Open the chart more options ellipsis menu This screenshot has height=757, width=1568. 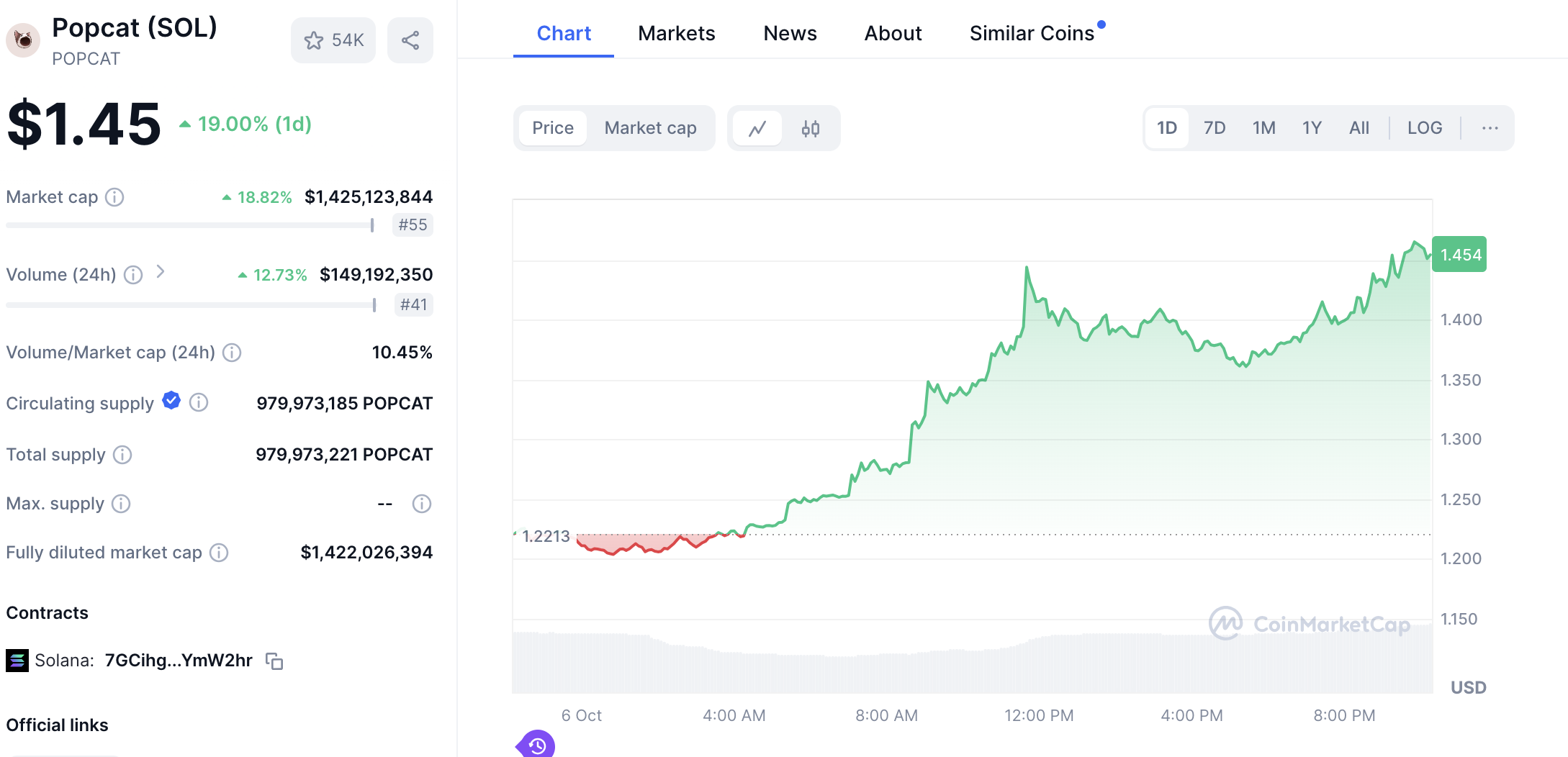(1490, 128)
